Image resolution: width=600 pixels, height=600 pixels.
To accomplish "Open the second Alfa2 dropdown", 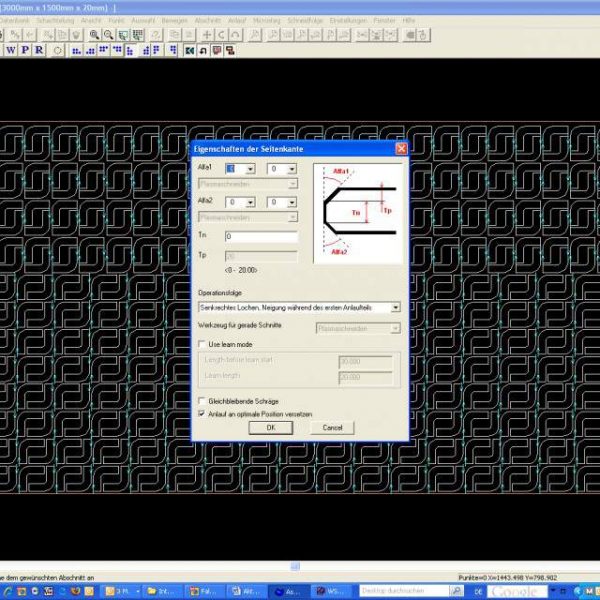I will pyautogui.click(x=292, y=202).
